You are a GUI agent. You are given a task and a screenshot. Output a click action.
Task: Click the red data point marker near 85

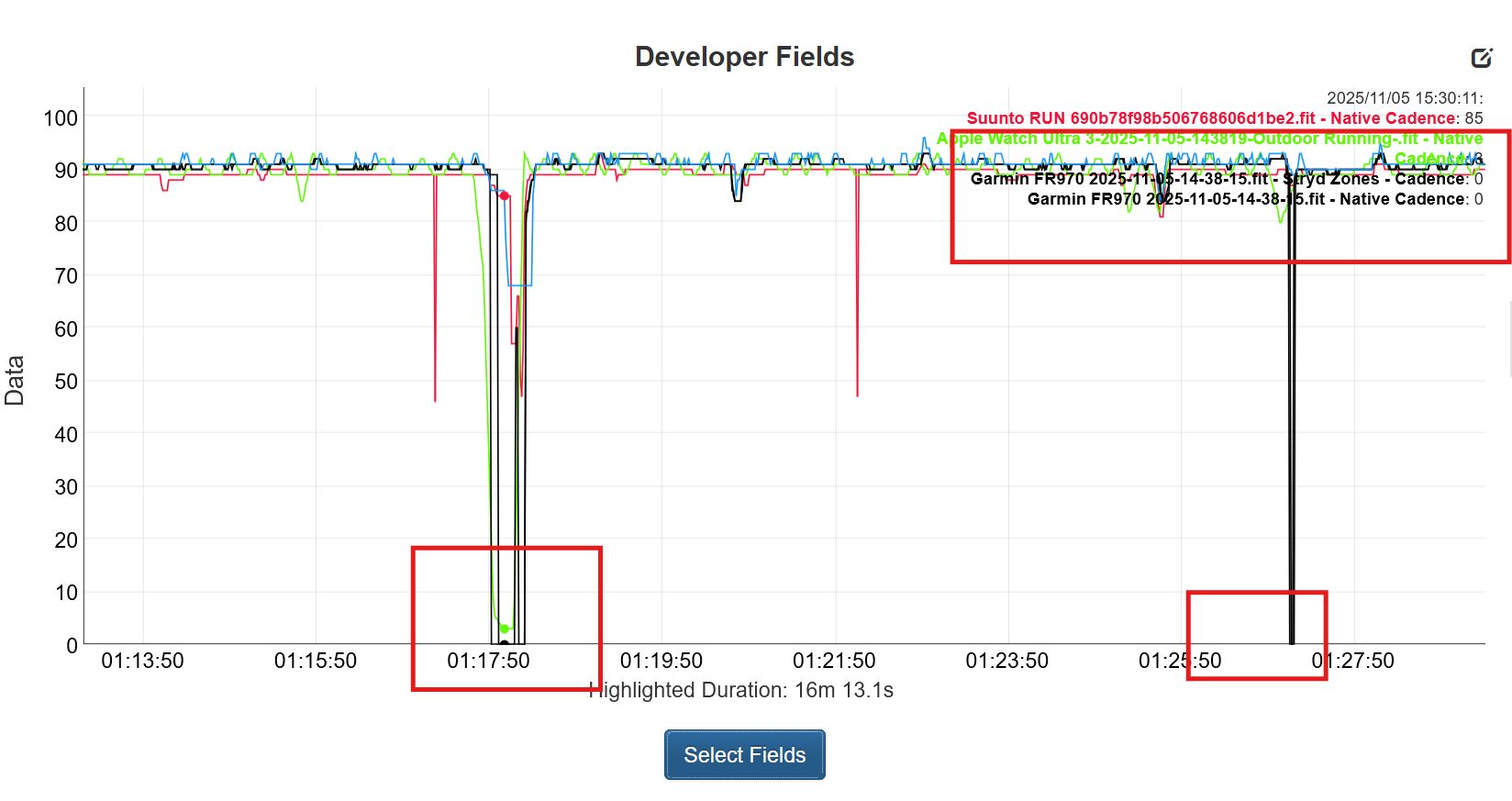(504, 195)
